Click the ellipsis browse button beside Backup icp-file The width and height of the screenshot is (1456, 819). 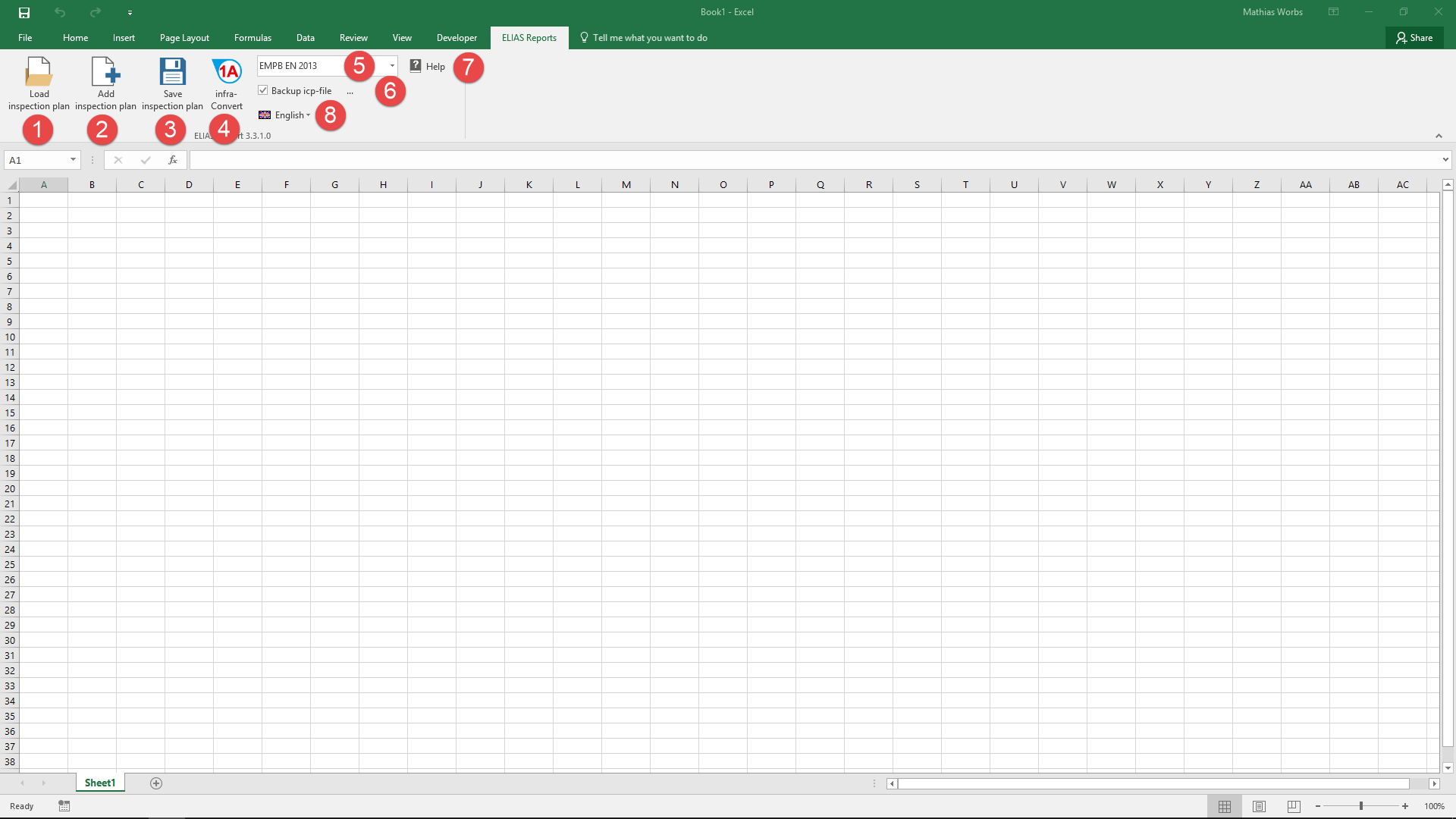[x=350, y=91]
